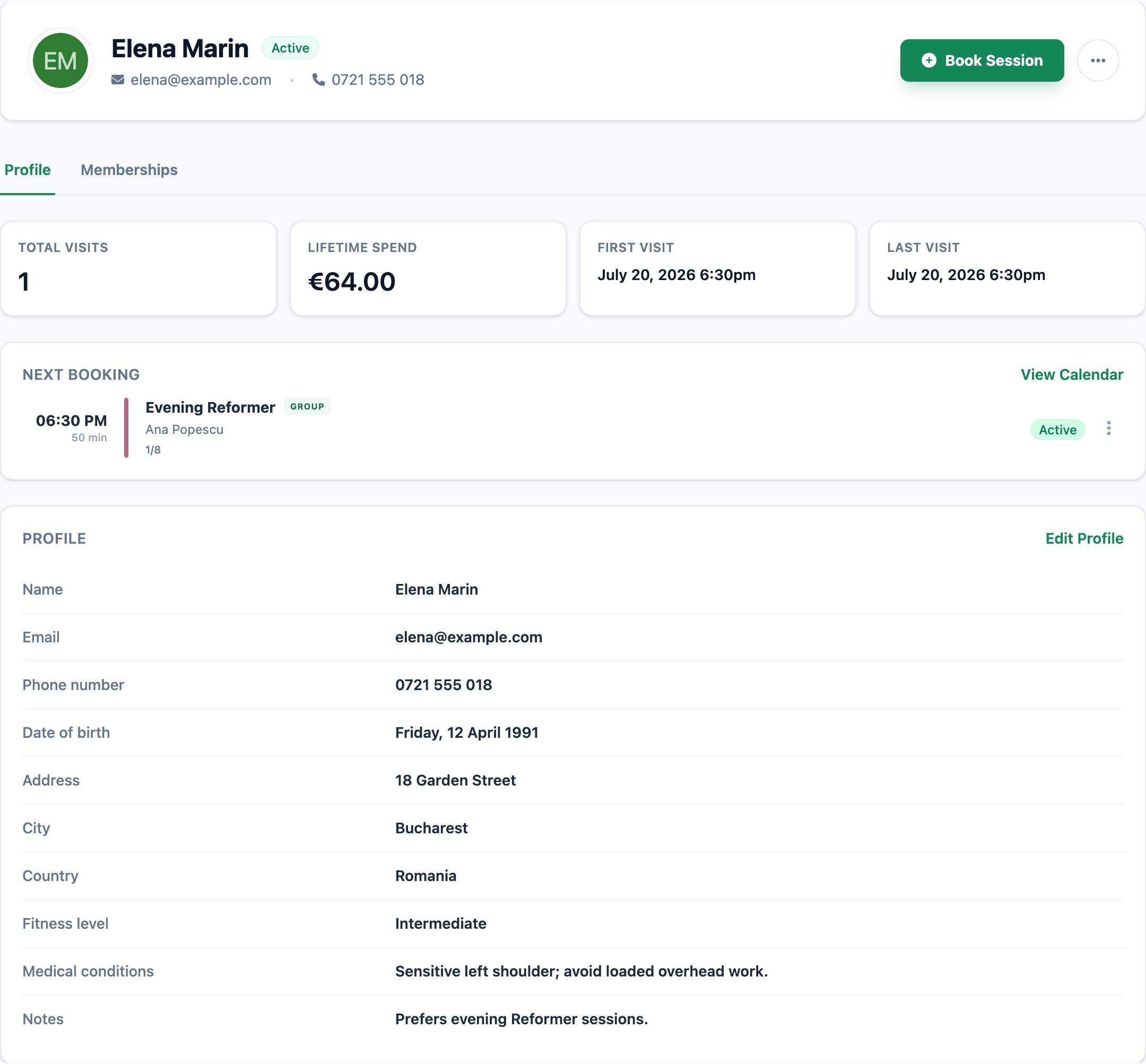The image size is (1146, 1064).
Task: Click the 06:30 PM booking time
Action: pos(72,421)
